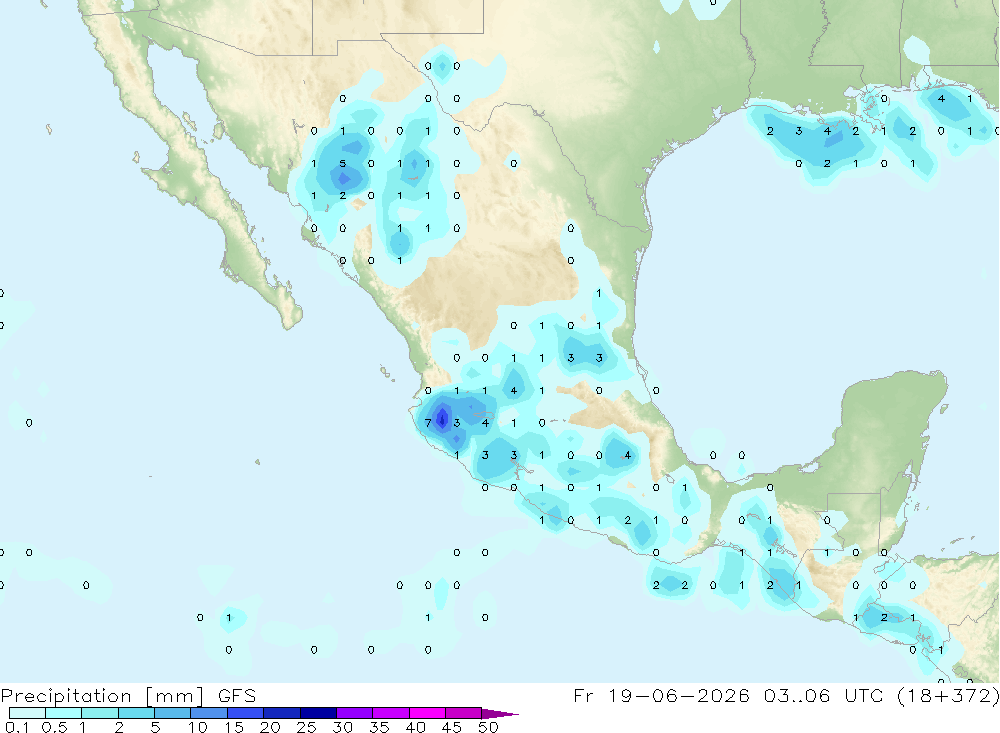Choose the 20–25 mm legend color swatch

click(281, 713)
